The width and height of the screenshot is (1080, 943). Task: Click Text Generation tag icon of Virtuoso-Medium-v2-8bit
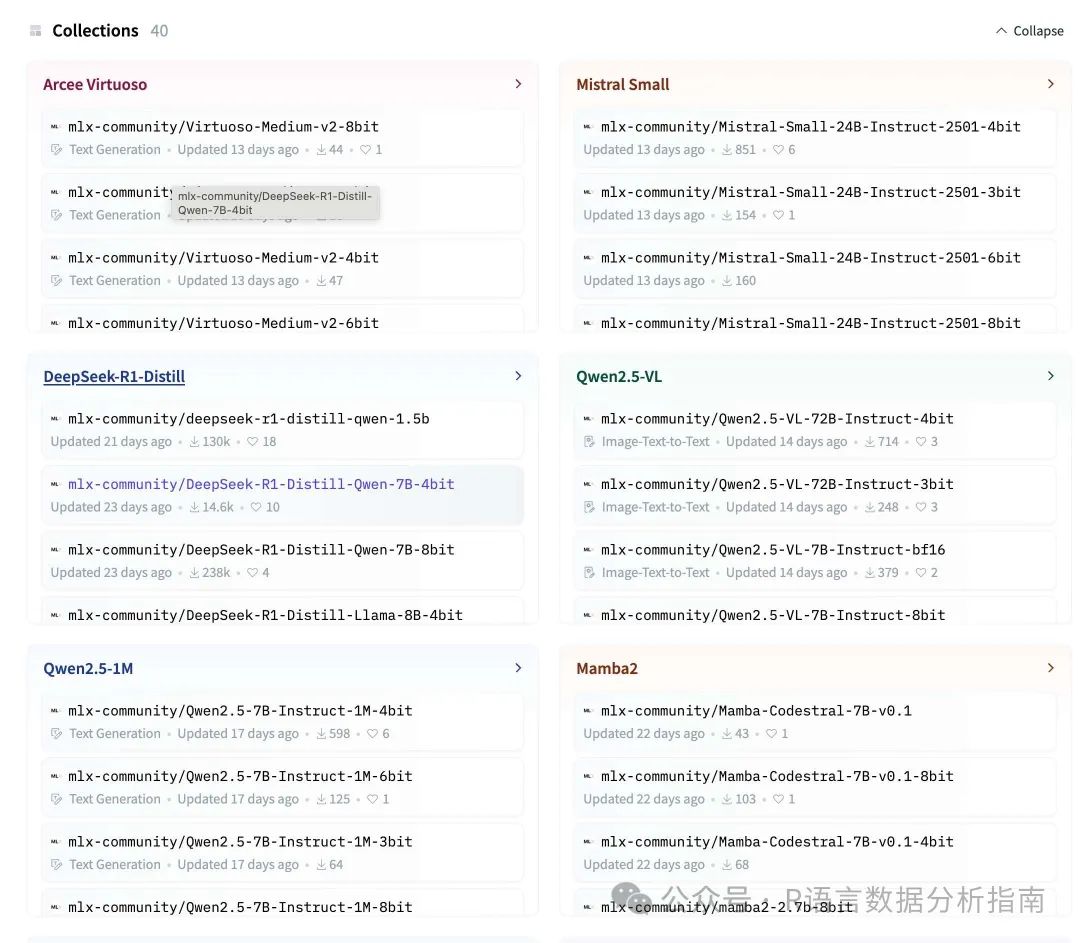(56, 149)
